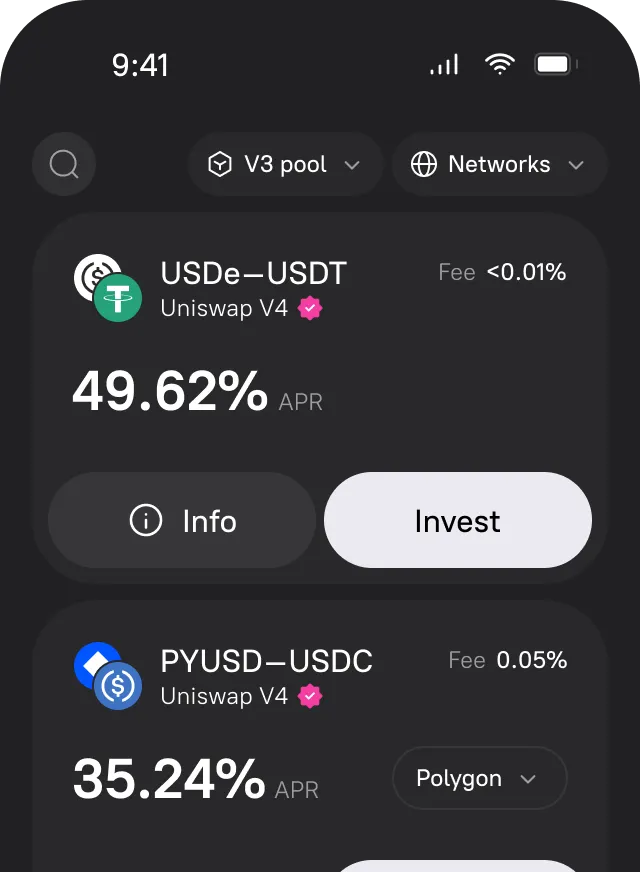This screenshot has width=640, height=872.
Task: Tap the search magnifier icon
Action: click(64, 164)
